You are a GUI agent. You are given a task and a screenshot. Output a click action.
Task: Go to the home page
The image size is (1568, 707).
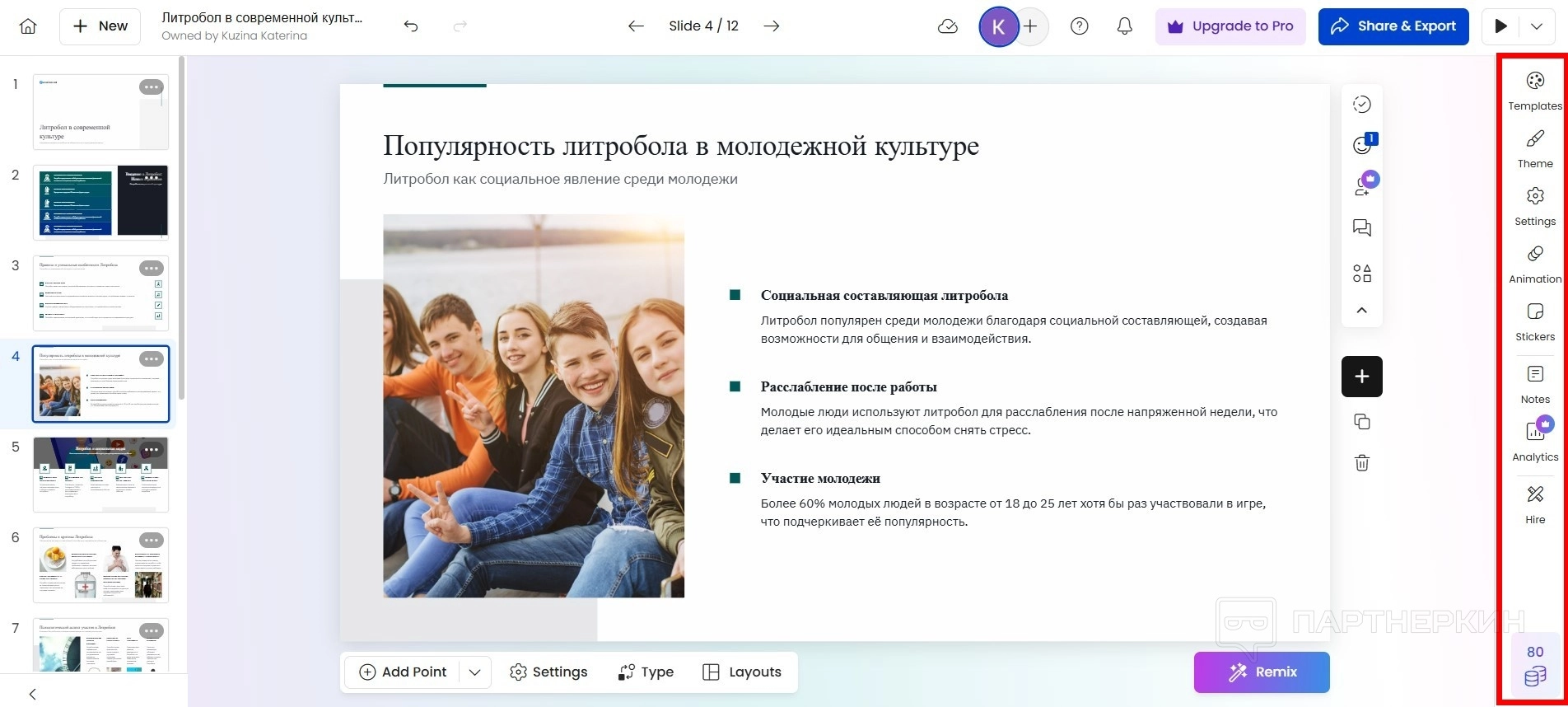pos(28,26)
